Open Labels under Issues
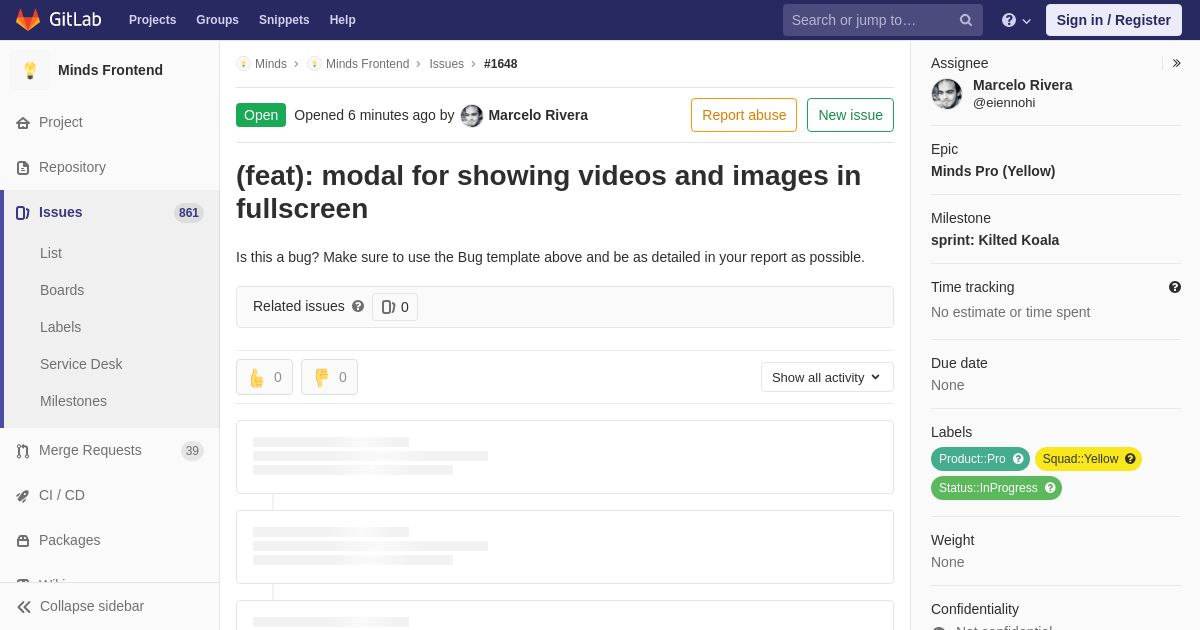The image size is (1200, 630). click(60, 327)
